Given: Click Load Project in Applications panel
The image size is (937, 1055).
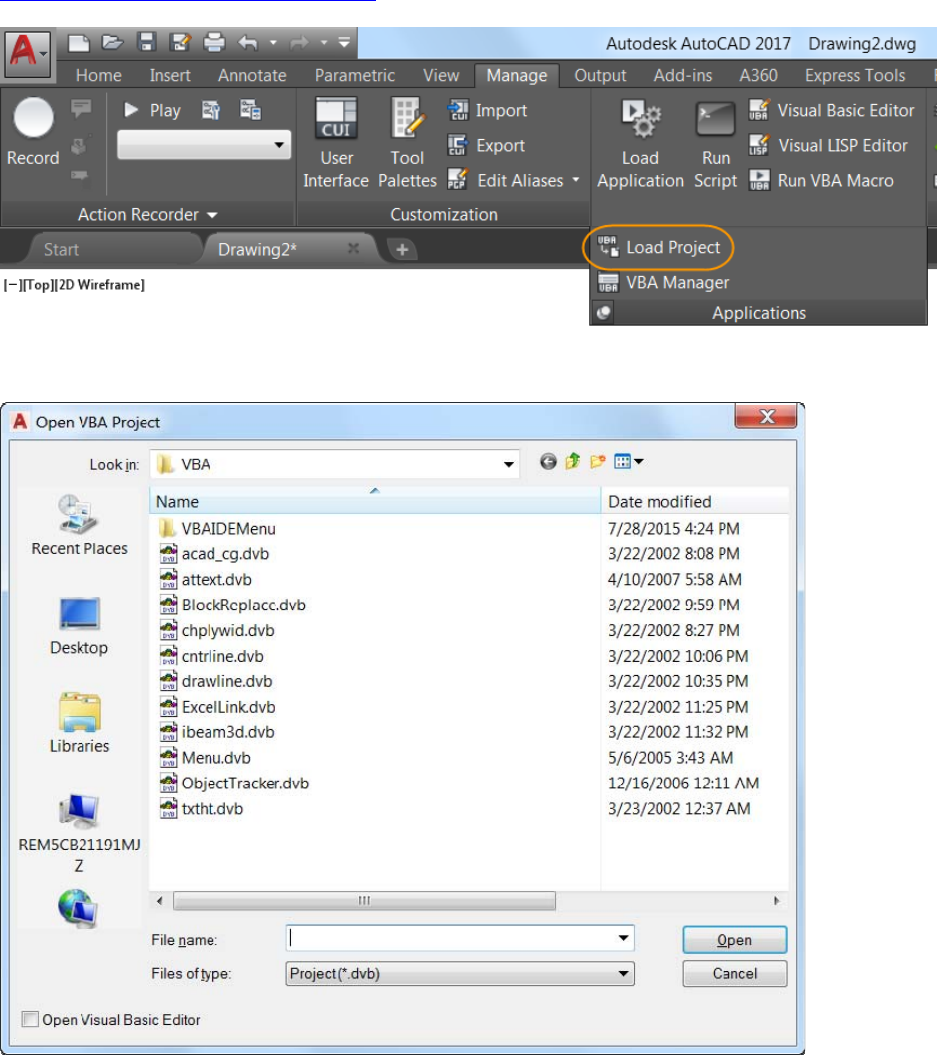Looking at the screenshot, I should pos(659,248).
